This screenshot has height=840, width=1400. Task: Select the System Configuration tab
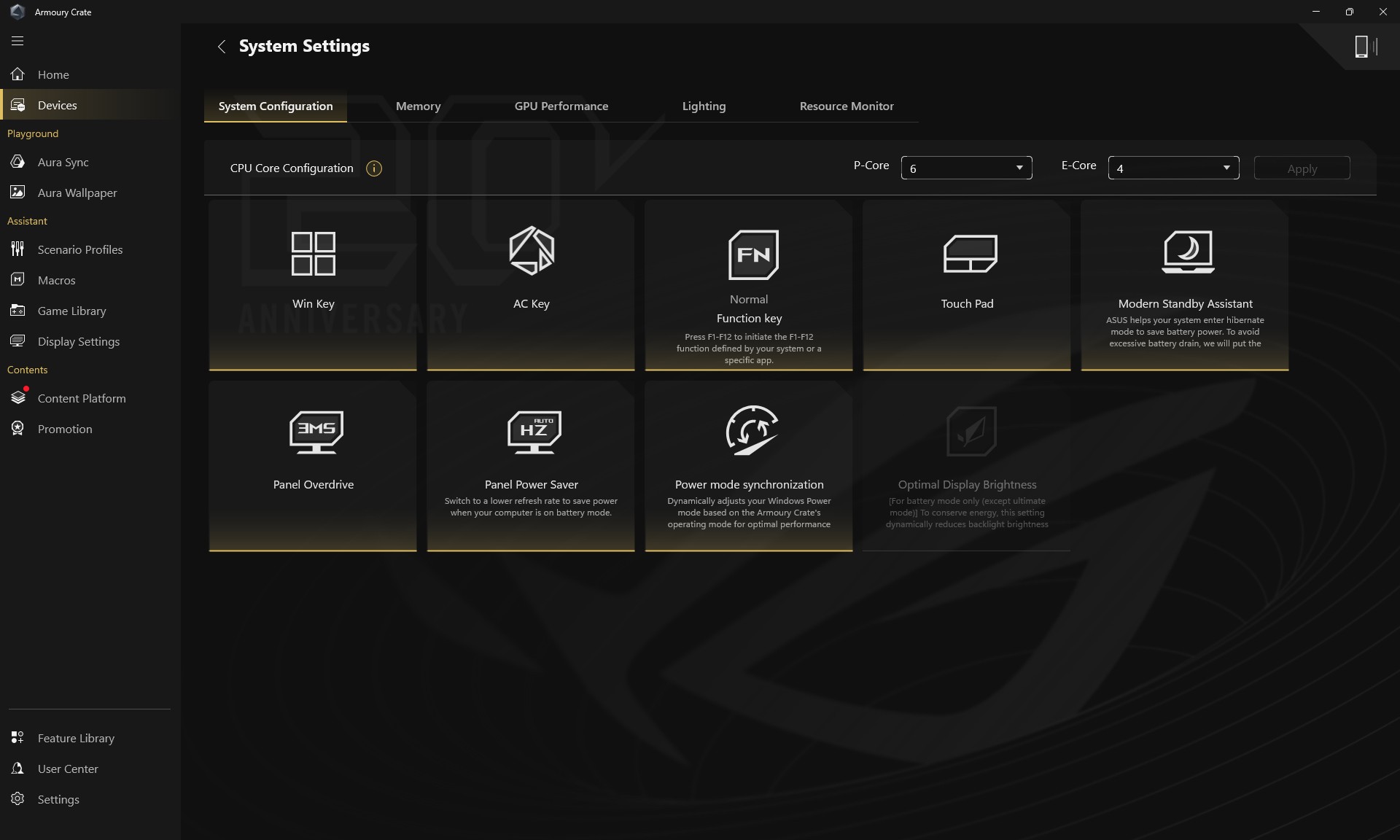coord(276,106)
